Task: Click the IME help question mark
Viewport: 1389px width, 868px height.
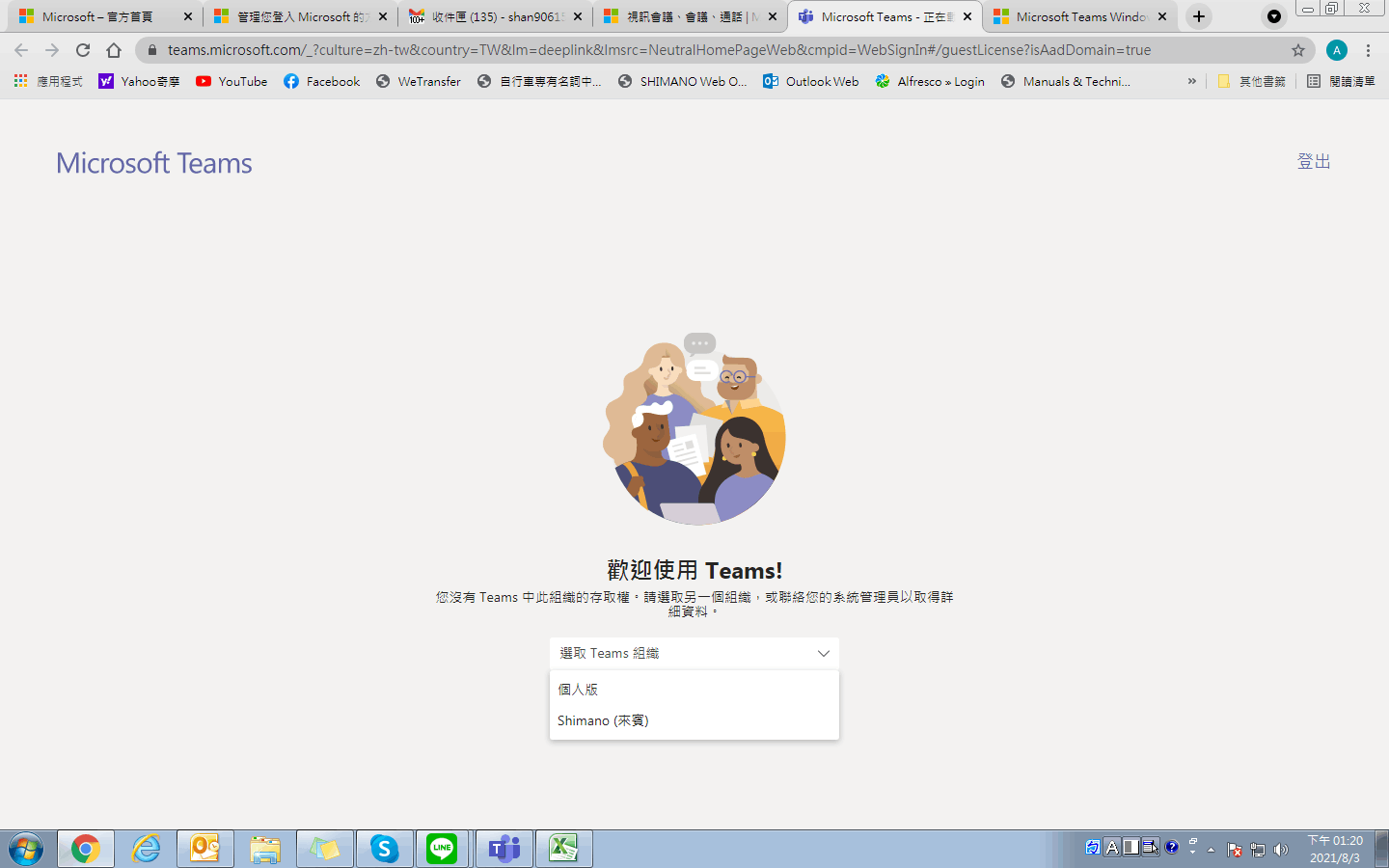Action: point(1171,847)
